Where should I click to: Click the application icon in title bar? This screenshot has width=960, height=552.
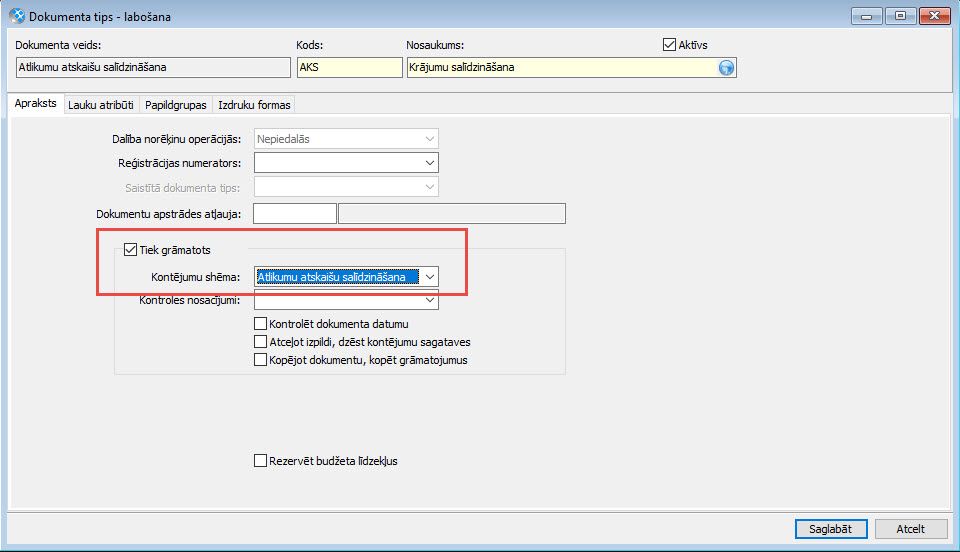click(x=17, y=16)
